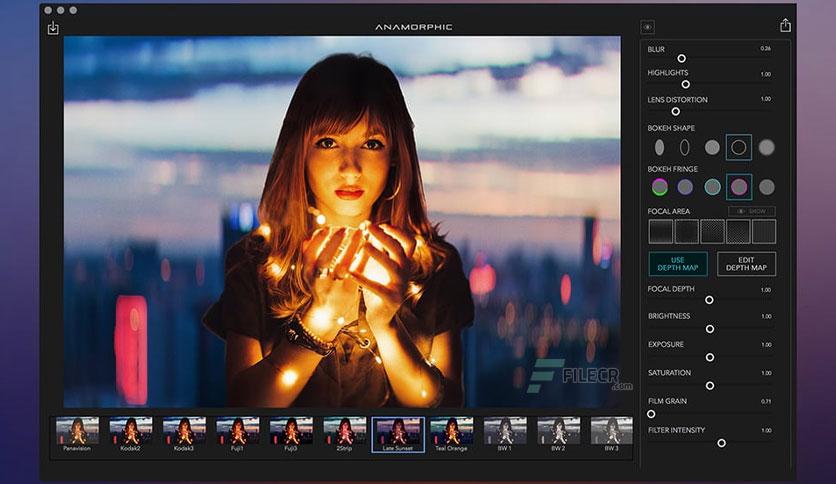Pick the teal-edged bokeh fringe option

click(x=712, y=187)
